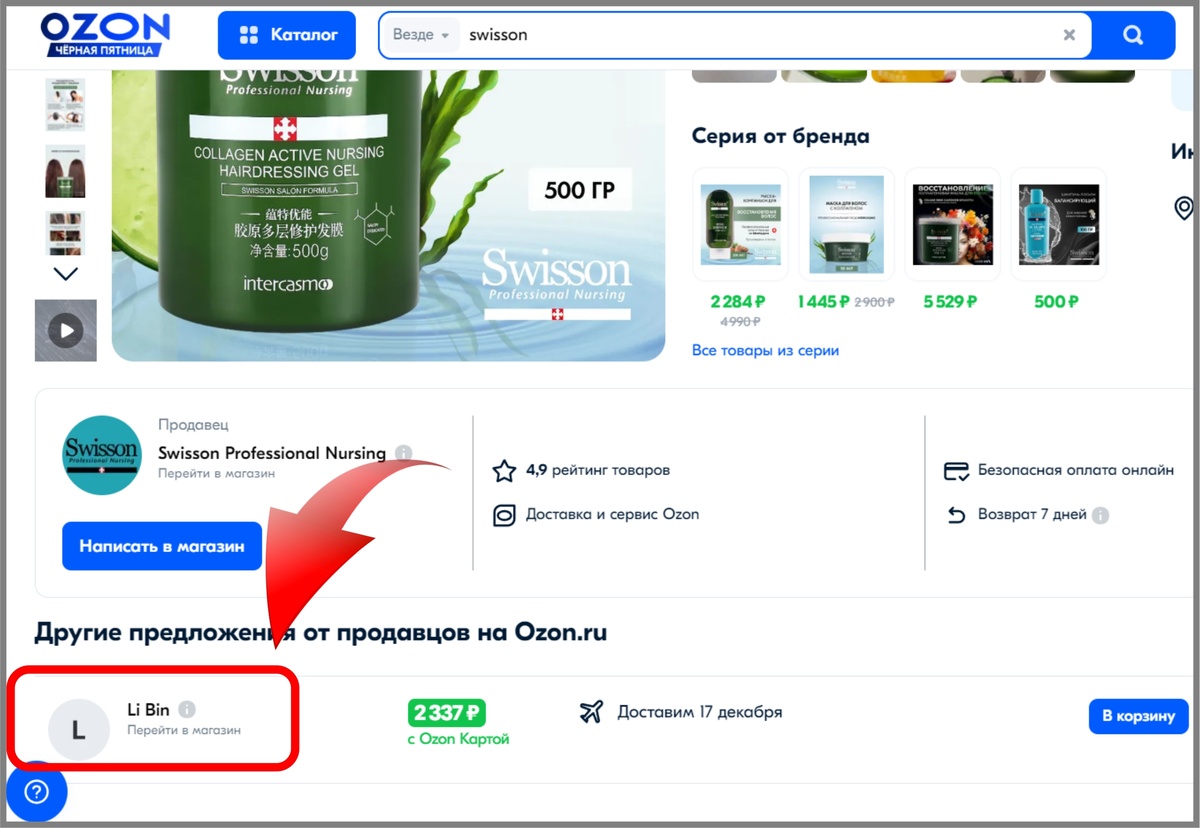Image resolution: width=1200 pixels, height=828 pixels.
Task: Play the product video thumbnail
Action: tap(66, 330)
